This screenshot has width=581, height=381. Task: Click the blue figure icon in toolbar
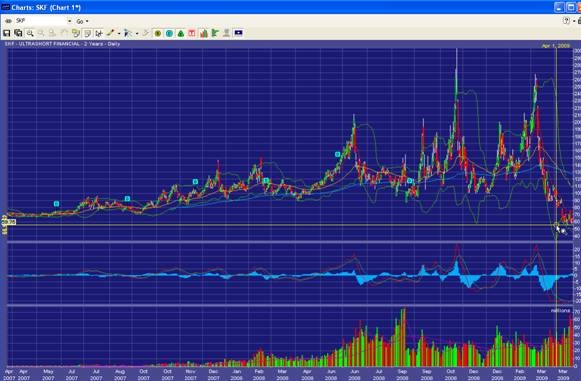point(127,33)
